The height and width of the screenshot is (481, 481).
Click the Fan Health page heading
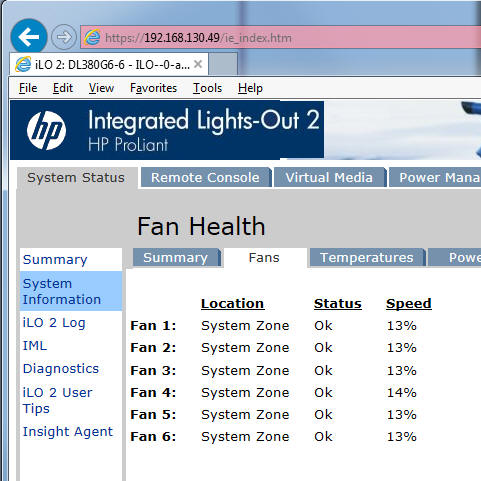(x=201, y=226)
